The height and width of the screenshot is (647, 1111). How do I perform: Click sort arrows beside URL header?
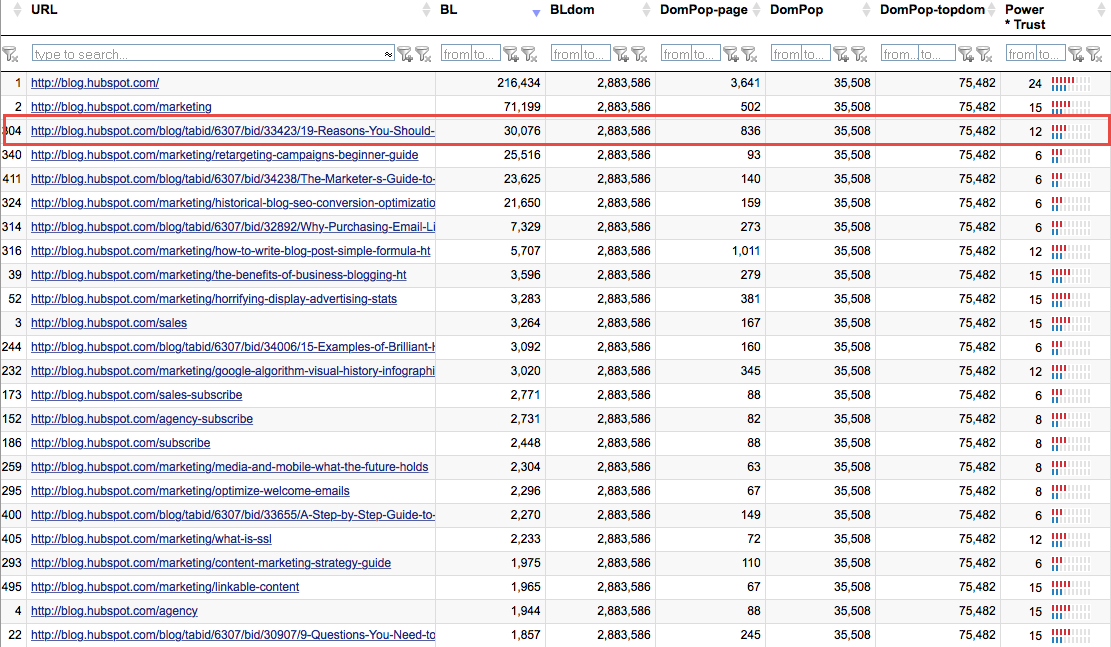tap(426, 10)
